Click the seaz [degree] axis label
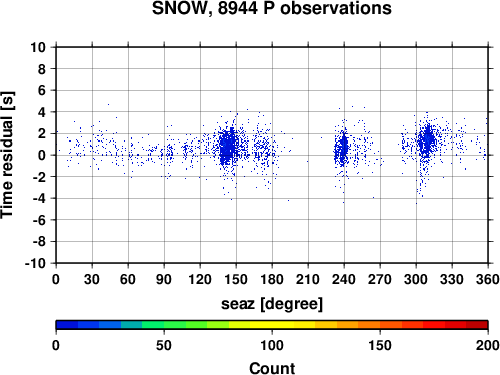 pyautogui.click(x=272, y=304)
